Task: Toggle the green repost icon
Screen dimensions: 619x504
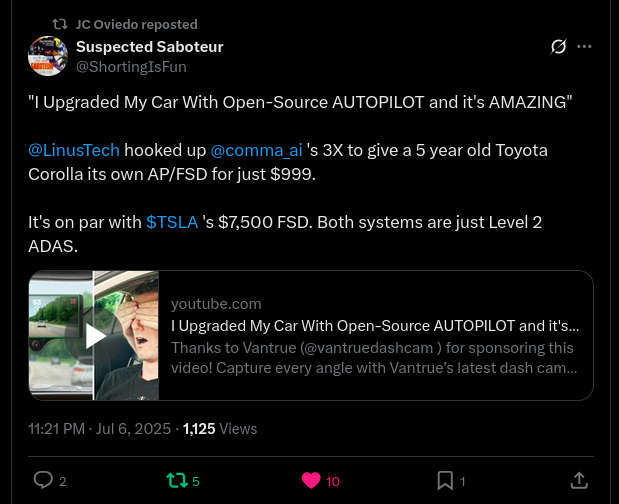Action: point(176,480)
